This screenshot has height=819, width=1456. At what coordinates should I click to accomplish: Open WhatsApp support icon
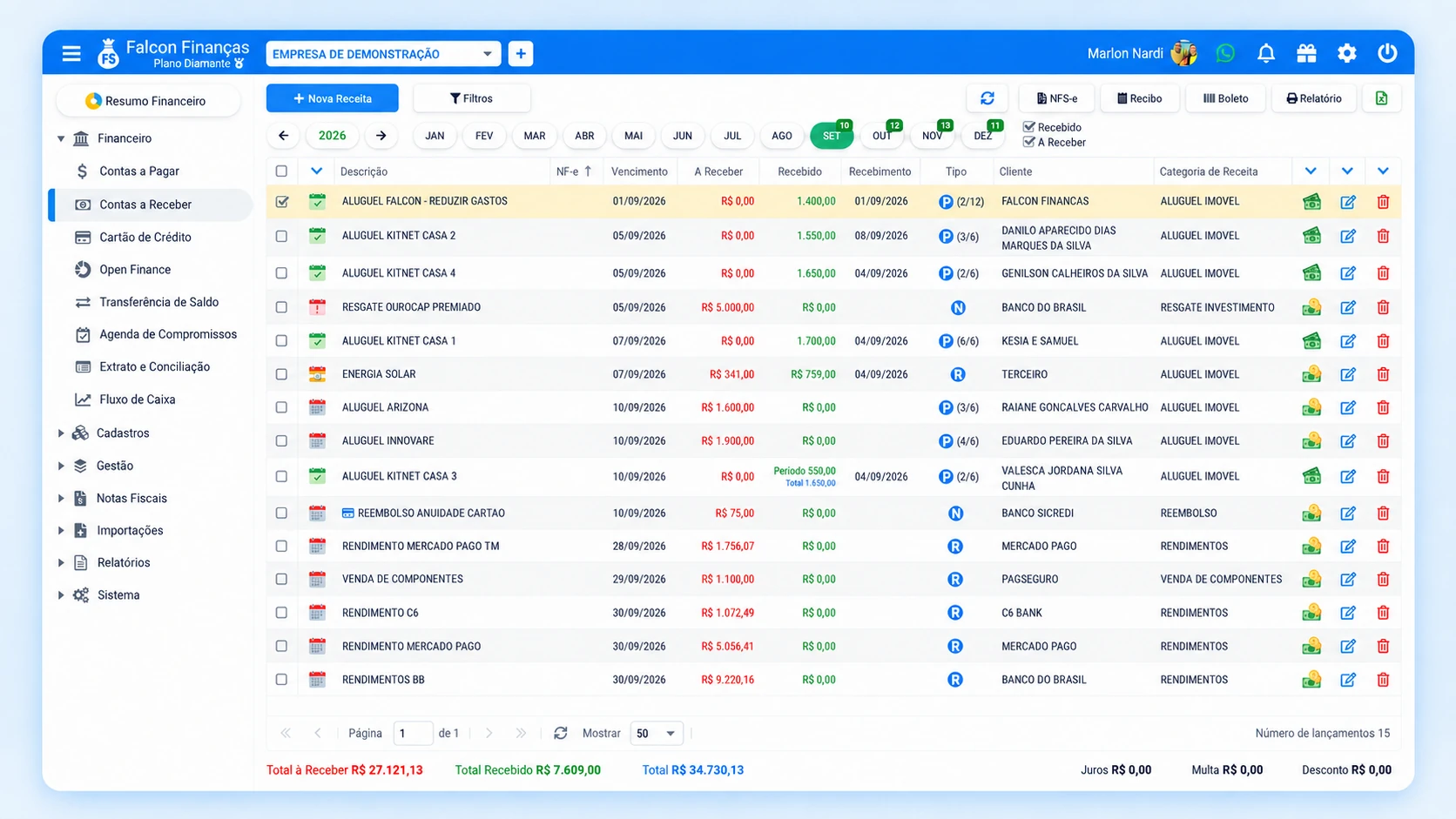(x=1225, y=53)
